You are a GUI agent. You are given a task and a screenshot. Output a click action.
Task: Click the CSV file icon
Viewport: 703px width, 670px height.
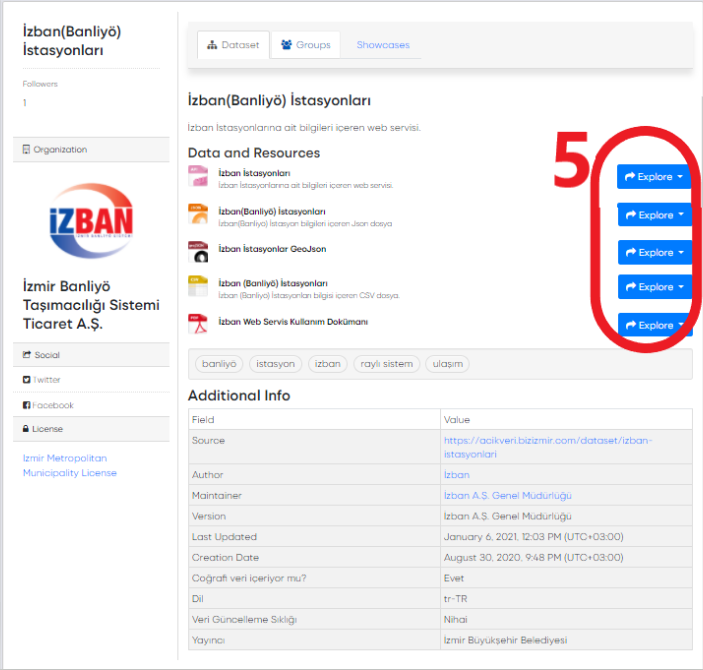[198, 287]
